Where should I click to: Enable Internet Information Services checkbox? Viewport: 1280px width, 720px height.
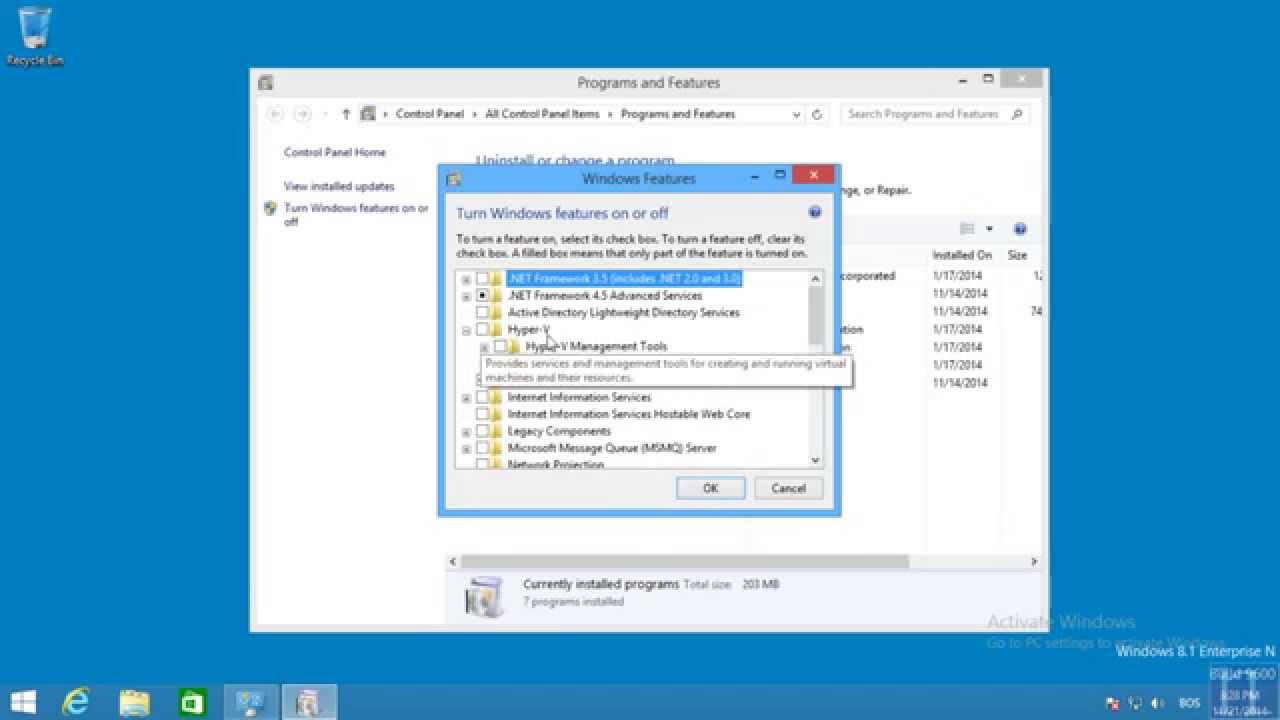coord(482,397)
